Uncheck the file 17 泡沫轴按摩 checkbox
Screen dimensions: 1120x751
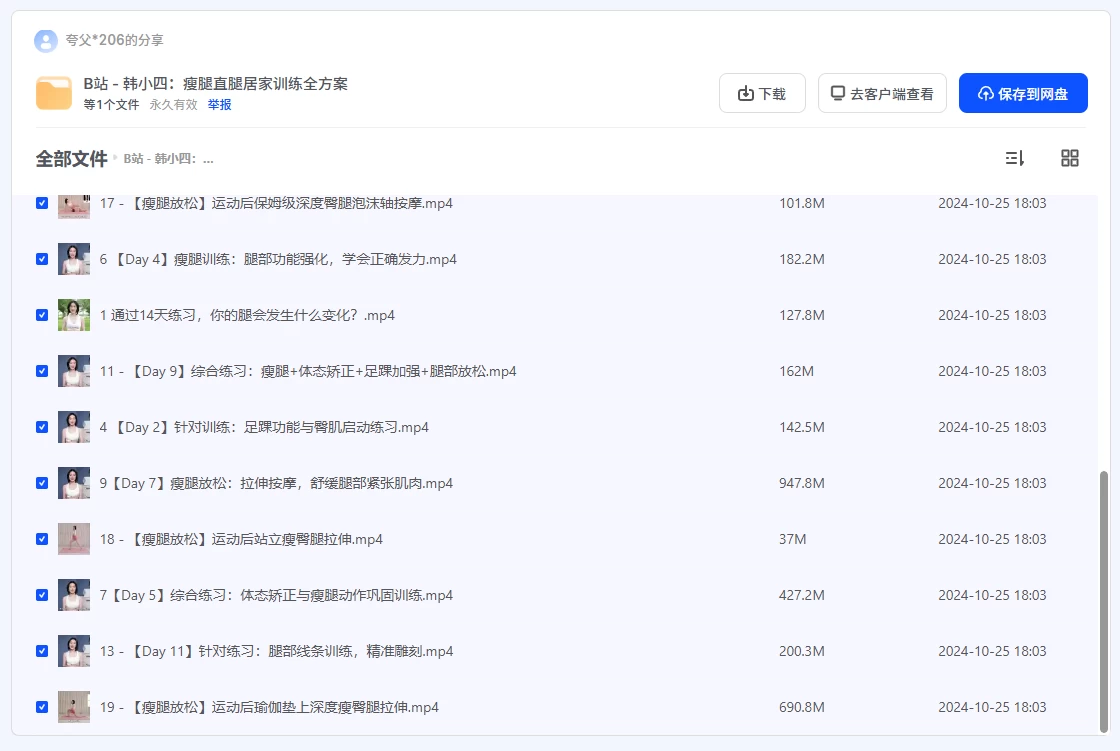pos(42,203)
